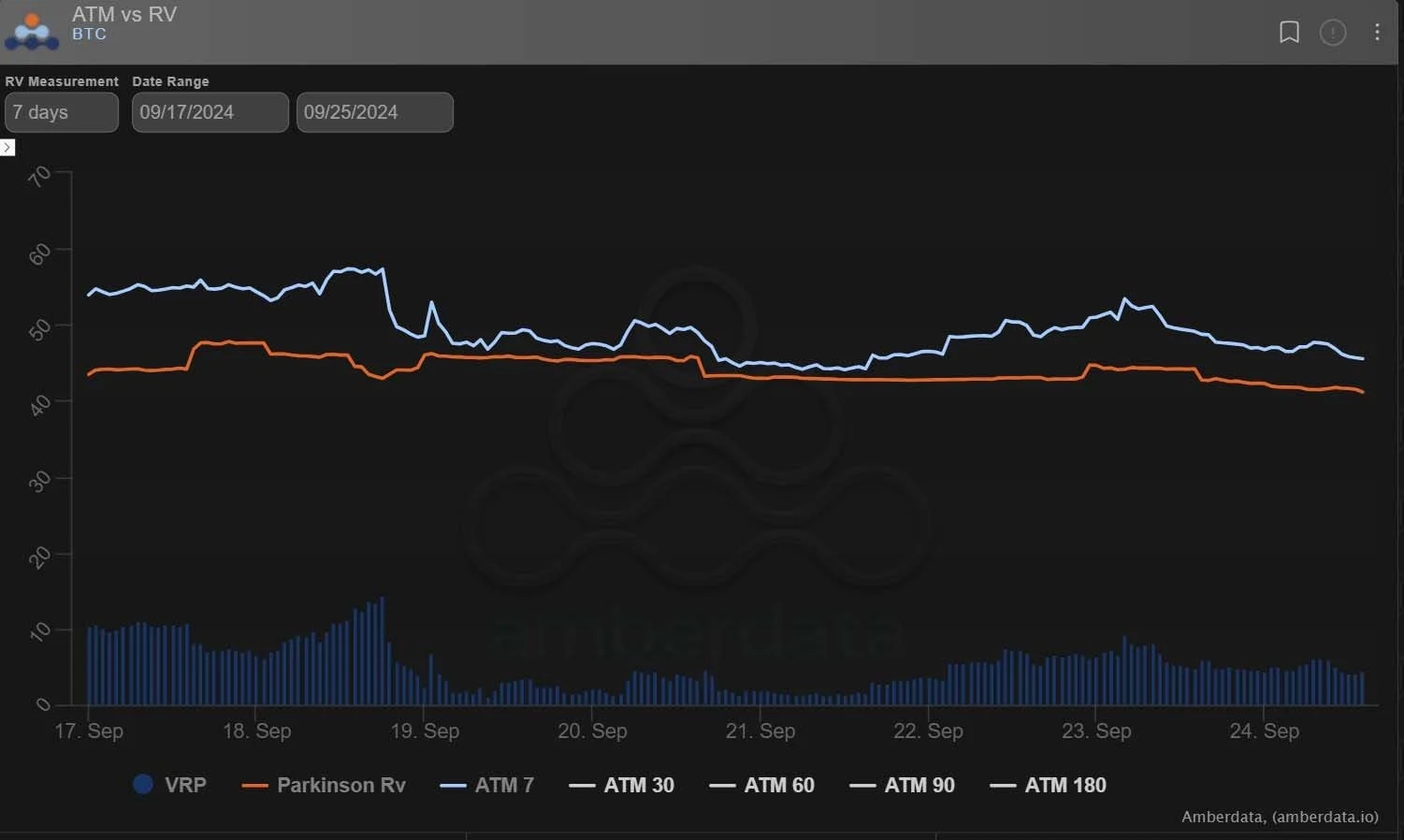Click the 18. Sep axis label
This screenshot has height=840, width=1404.
[x=256, y=731]
